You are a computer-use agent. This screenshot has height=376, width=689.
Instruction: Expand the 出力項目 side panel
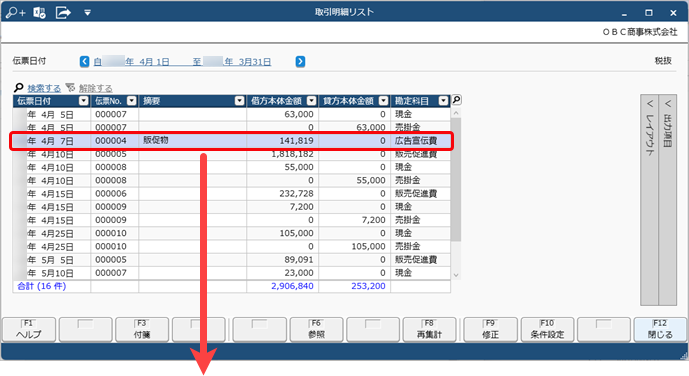tap(667, 200)
